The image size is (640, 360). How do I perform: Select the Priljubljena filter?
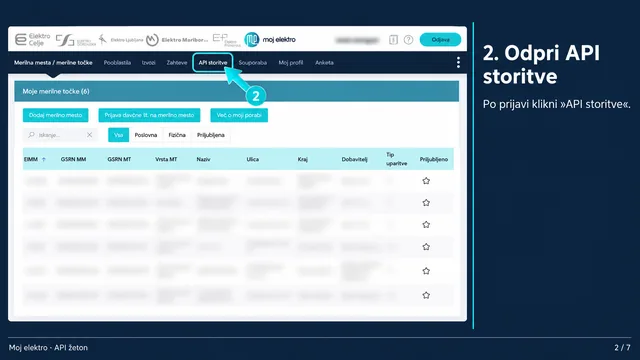[211, 135]
